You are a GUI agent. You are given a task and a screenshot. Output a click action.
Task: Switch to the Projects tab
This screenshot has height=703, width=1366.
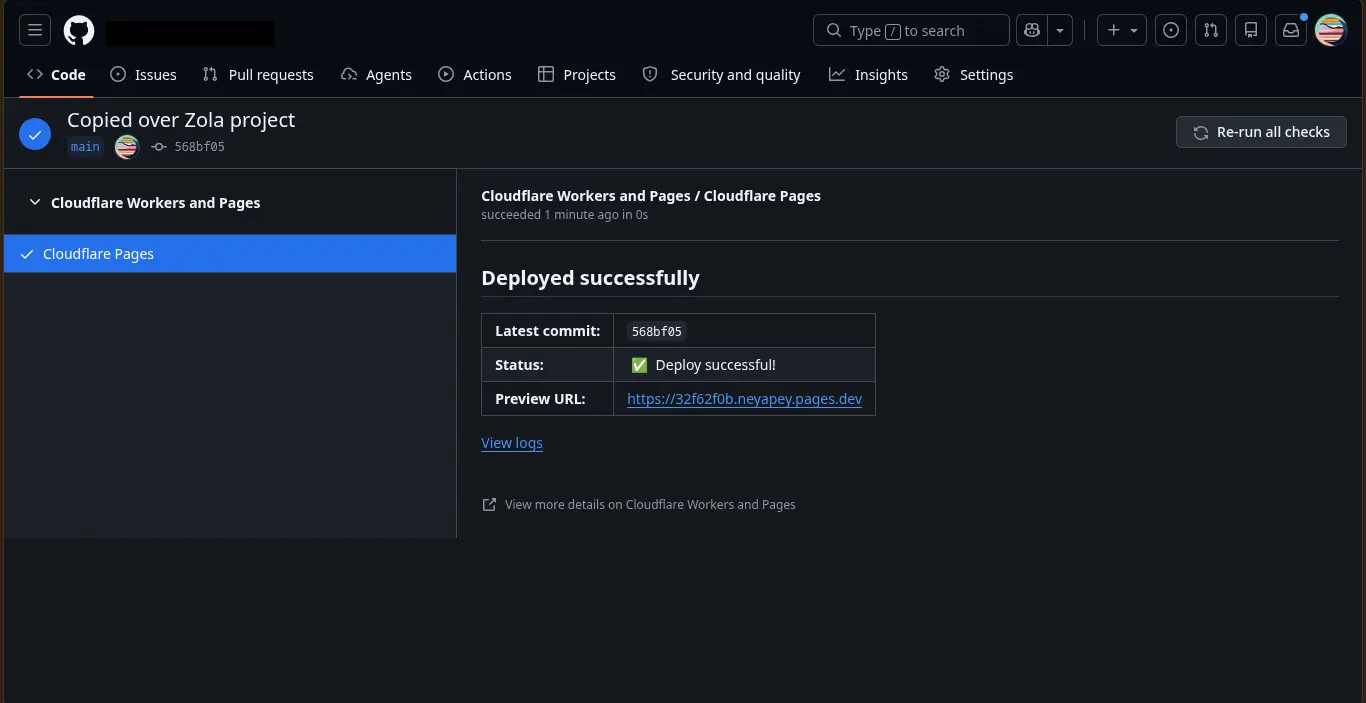point(577,74)
